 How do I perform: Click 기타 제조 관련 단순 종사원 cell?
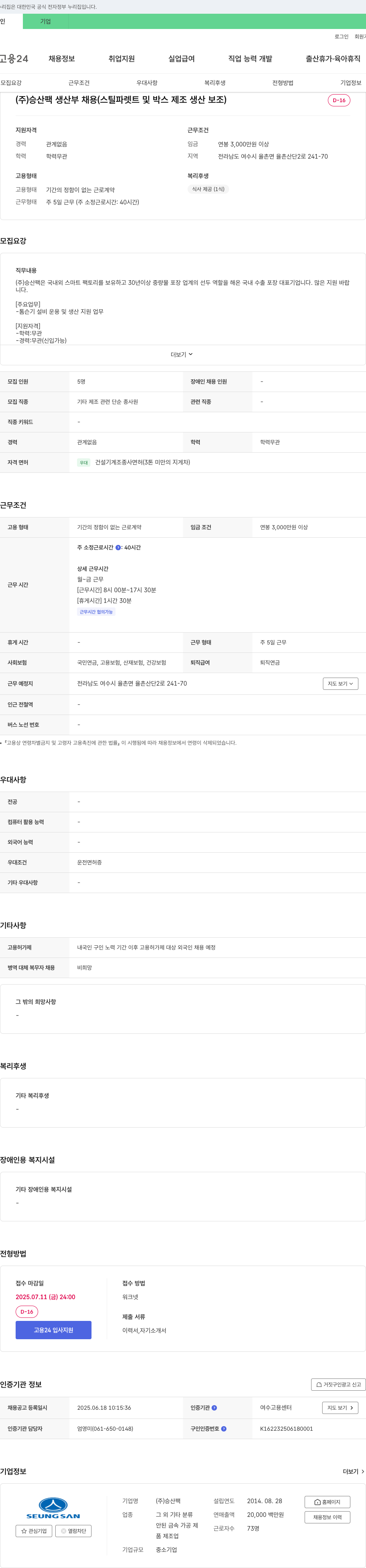coord(108,402)
